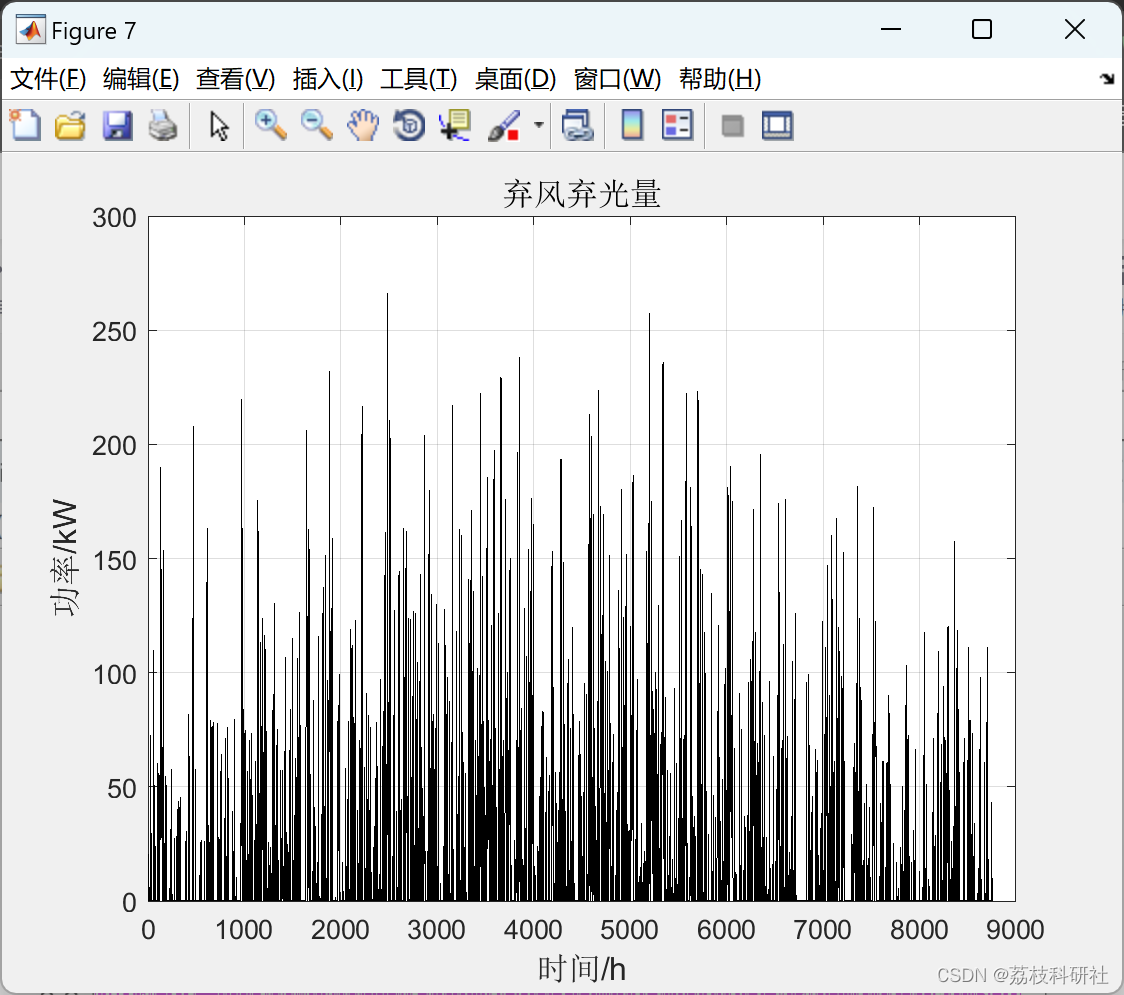The height and width of the screenshot is (995, 1124).
Task: Click Show Plot Tools icon
Action: tap(777, 125)
